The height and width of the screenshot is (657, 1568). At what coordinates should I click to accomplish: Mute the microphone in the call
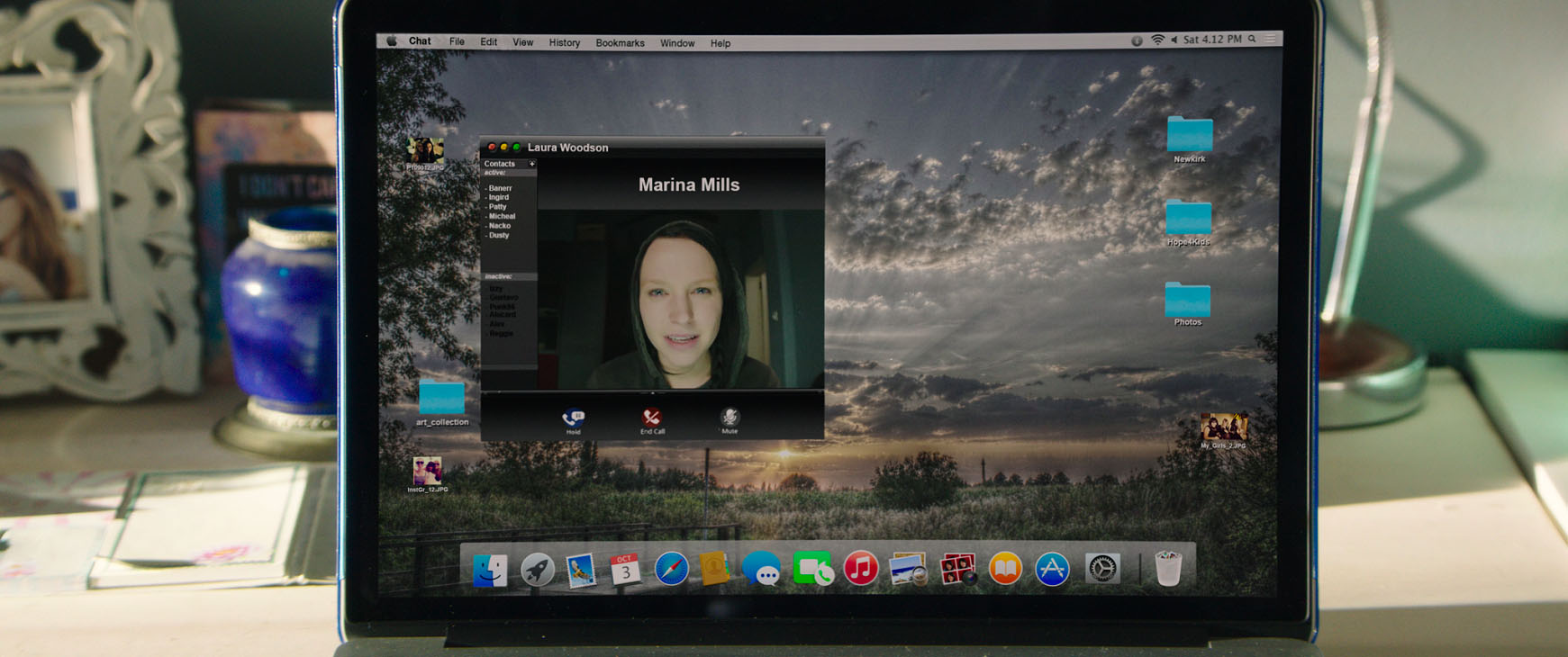click(x=730, y=418)
